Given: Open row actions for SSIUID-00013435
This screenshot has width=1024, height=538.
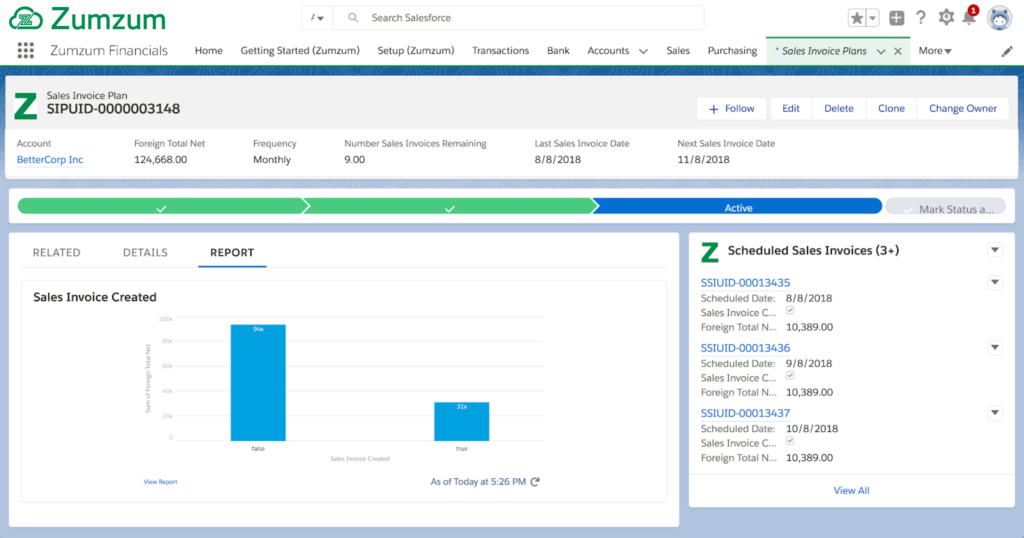Looking at the screenshot, I should tap(995, 283).
